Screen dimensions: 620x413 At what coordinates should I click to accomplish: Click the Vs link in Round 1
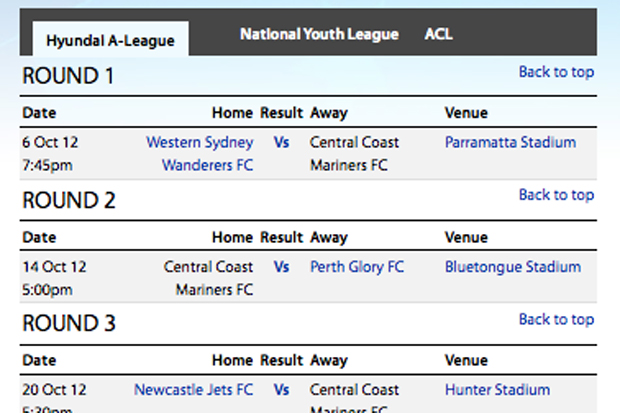281,143
